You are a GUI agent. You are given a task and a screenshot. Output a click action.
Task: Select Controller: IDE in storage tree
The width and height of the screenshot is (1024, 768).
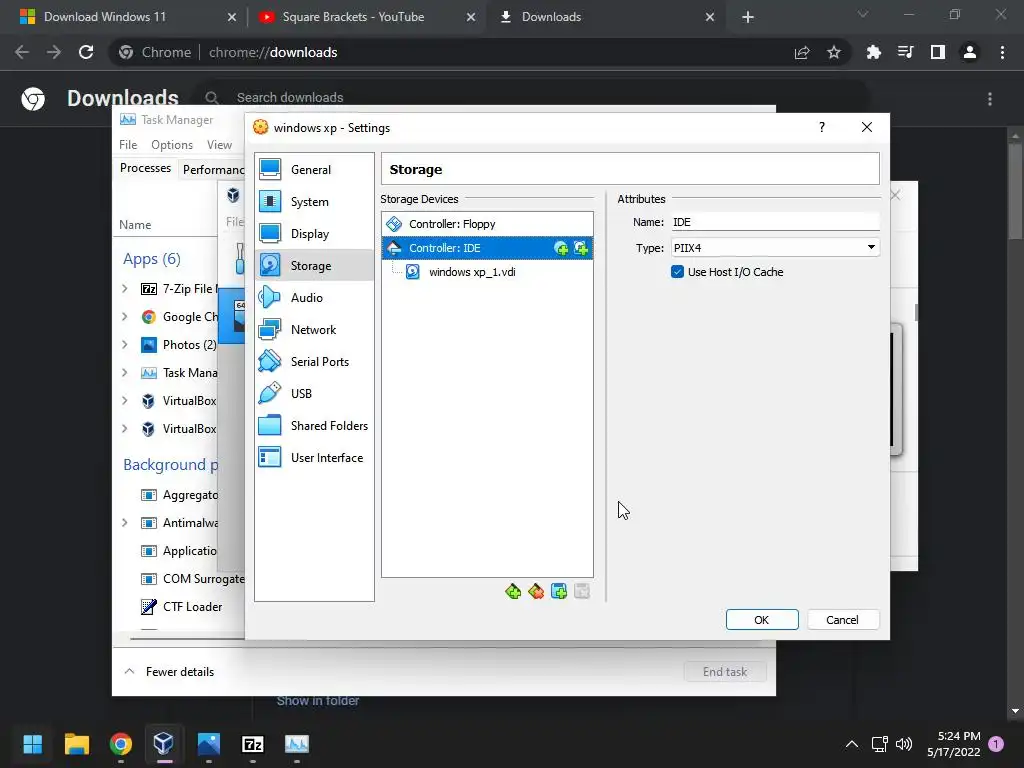(487, 248)
